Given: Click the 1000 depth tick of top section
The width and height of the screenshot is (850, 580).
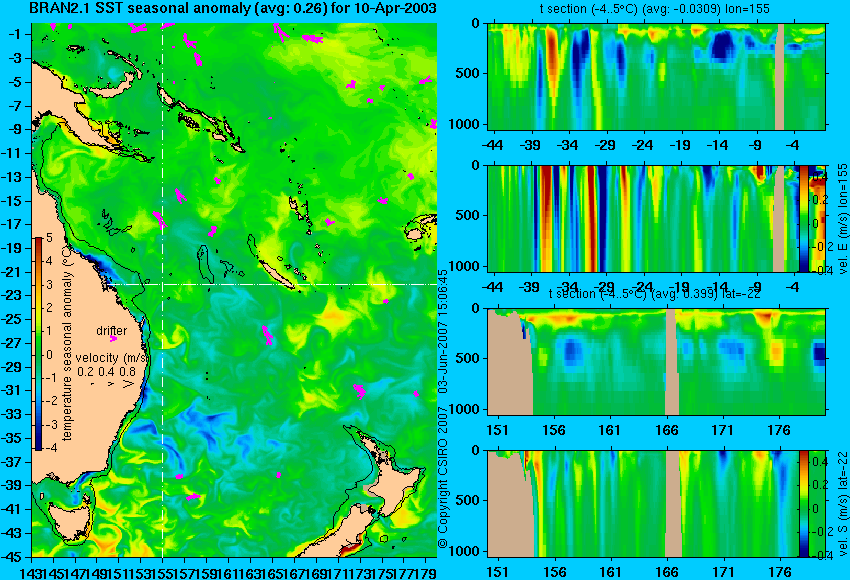Looking at the screenshot, I should pyautogui.click(x=465, y=124).
